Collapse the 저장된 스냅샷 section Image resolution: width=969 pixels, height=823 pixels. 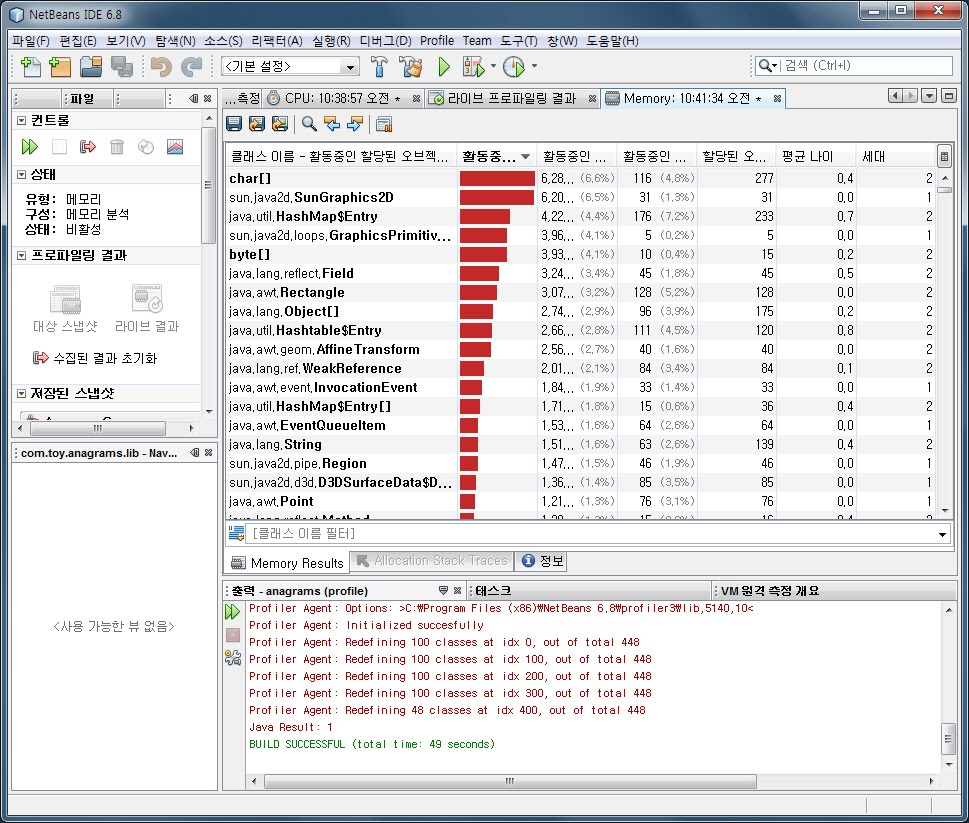[x=22, y=394]
